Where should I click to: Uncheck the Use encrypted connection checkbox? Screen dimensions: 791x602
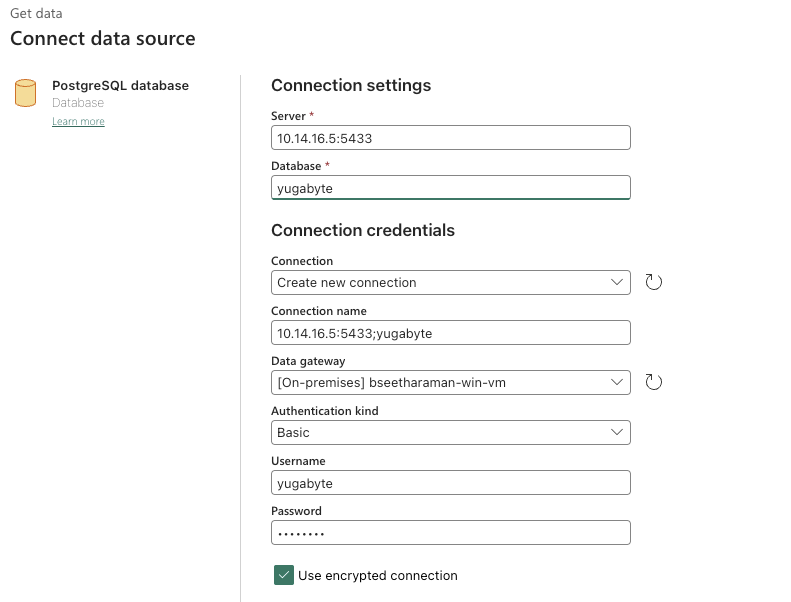(x=284, y=575)
